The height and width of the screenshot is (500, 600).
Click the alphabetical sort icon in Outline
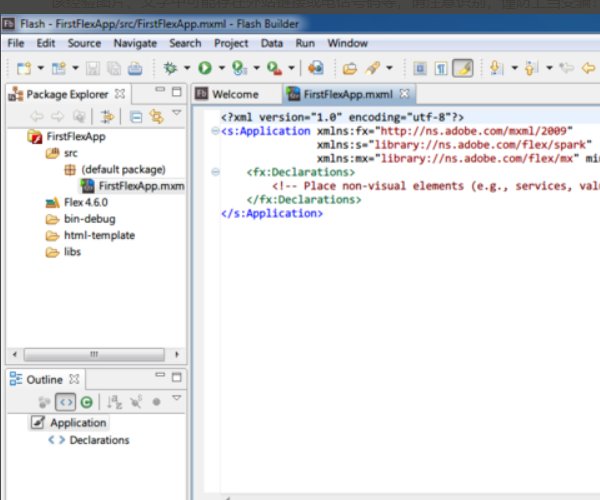(x=115, y=402)
